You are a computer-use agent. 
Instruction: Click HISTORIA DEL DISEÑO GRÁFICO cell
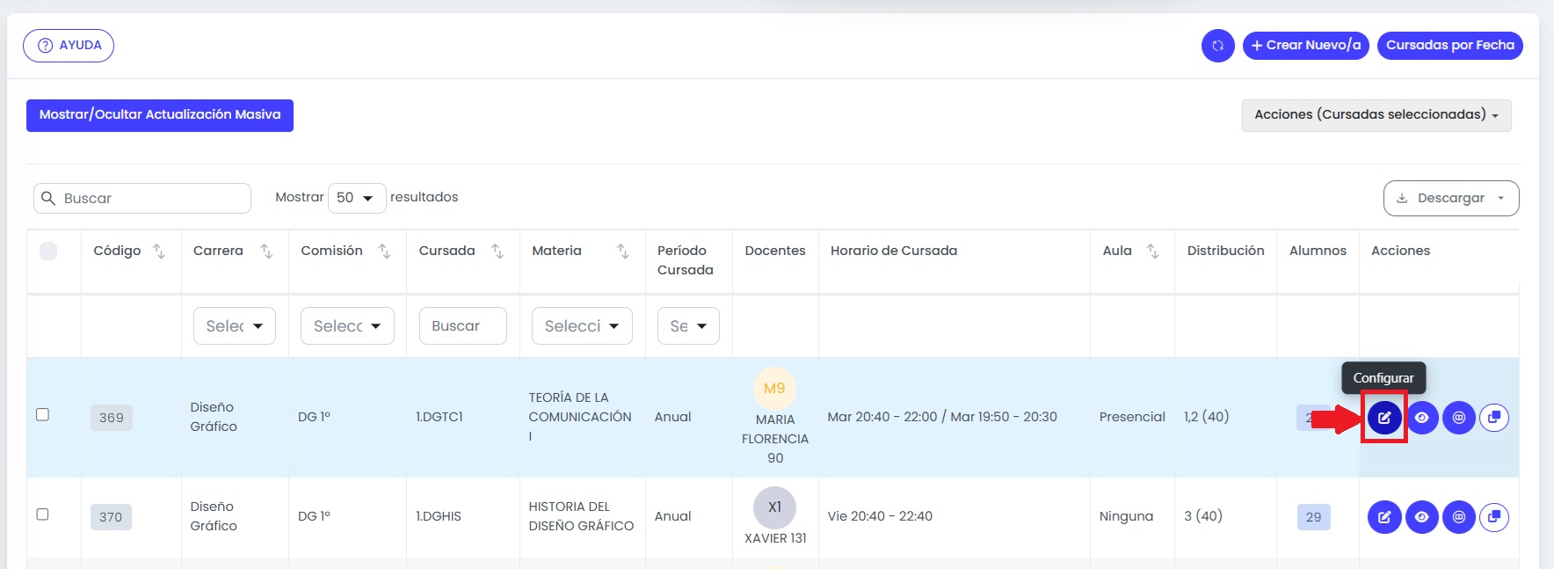[581, 516]
